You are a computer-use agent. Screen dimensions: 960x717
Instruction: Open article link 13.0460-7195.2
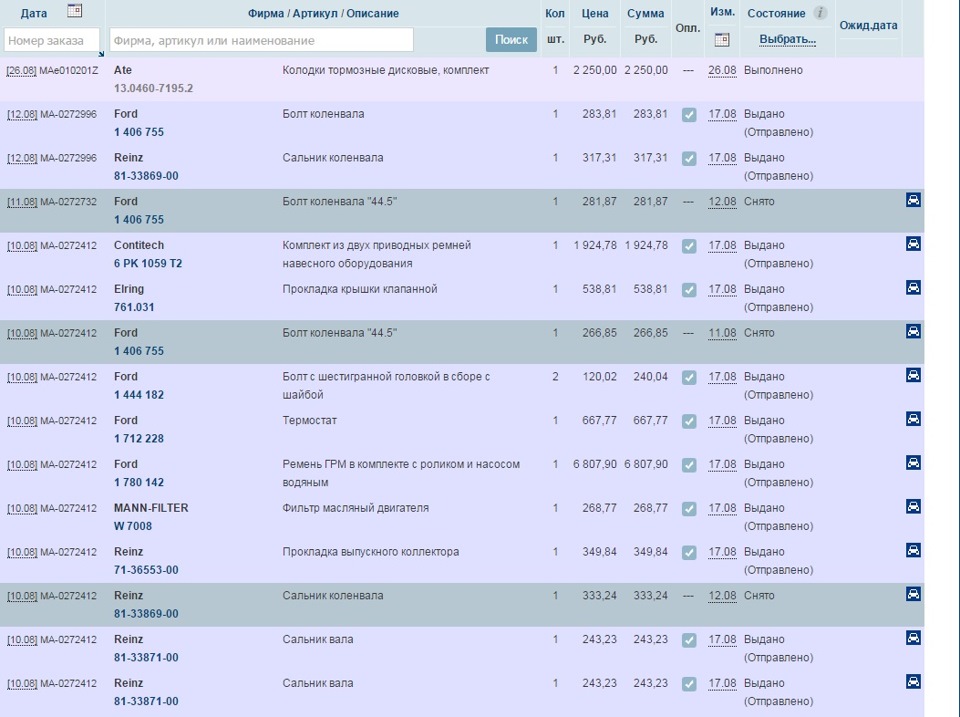coord(153,88)
